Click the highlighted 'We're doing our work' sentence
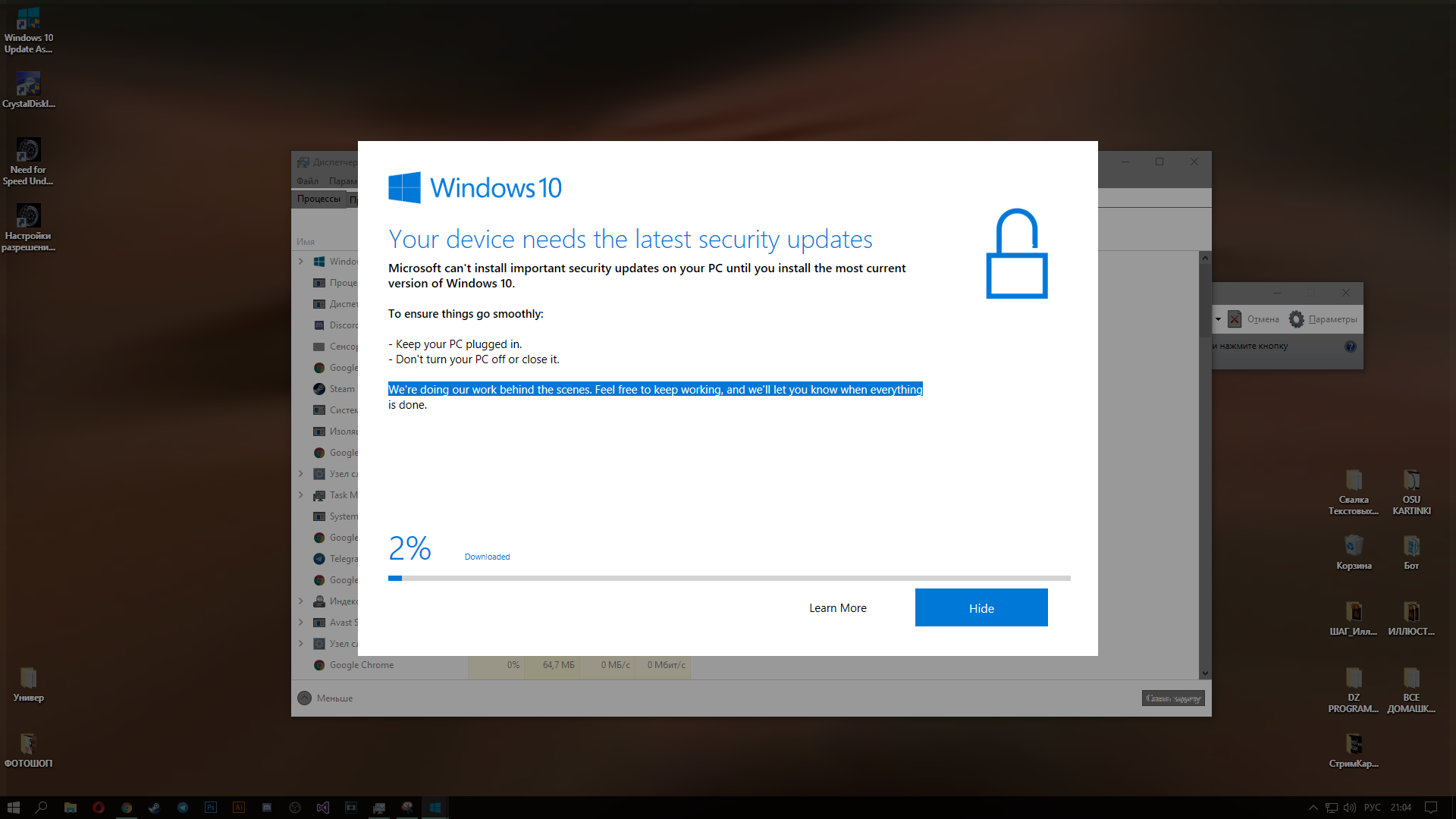1456x819 pixels. 655,389
